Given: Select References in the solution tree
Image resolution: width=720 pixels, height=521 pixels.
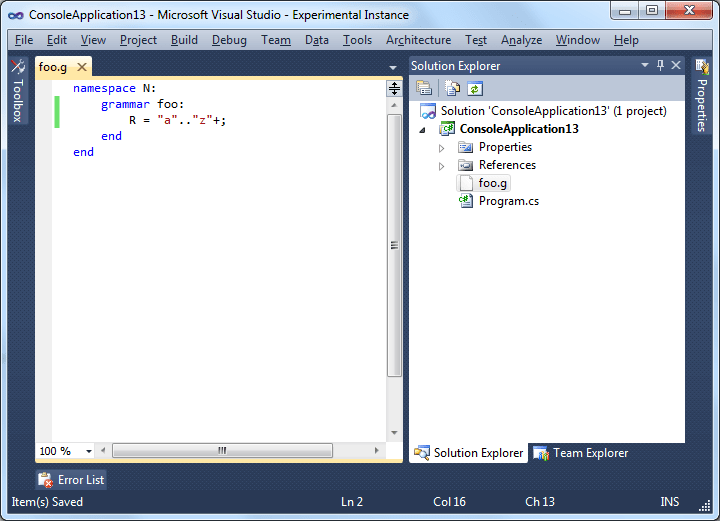Looking at the screenshot, I should 507,165.
